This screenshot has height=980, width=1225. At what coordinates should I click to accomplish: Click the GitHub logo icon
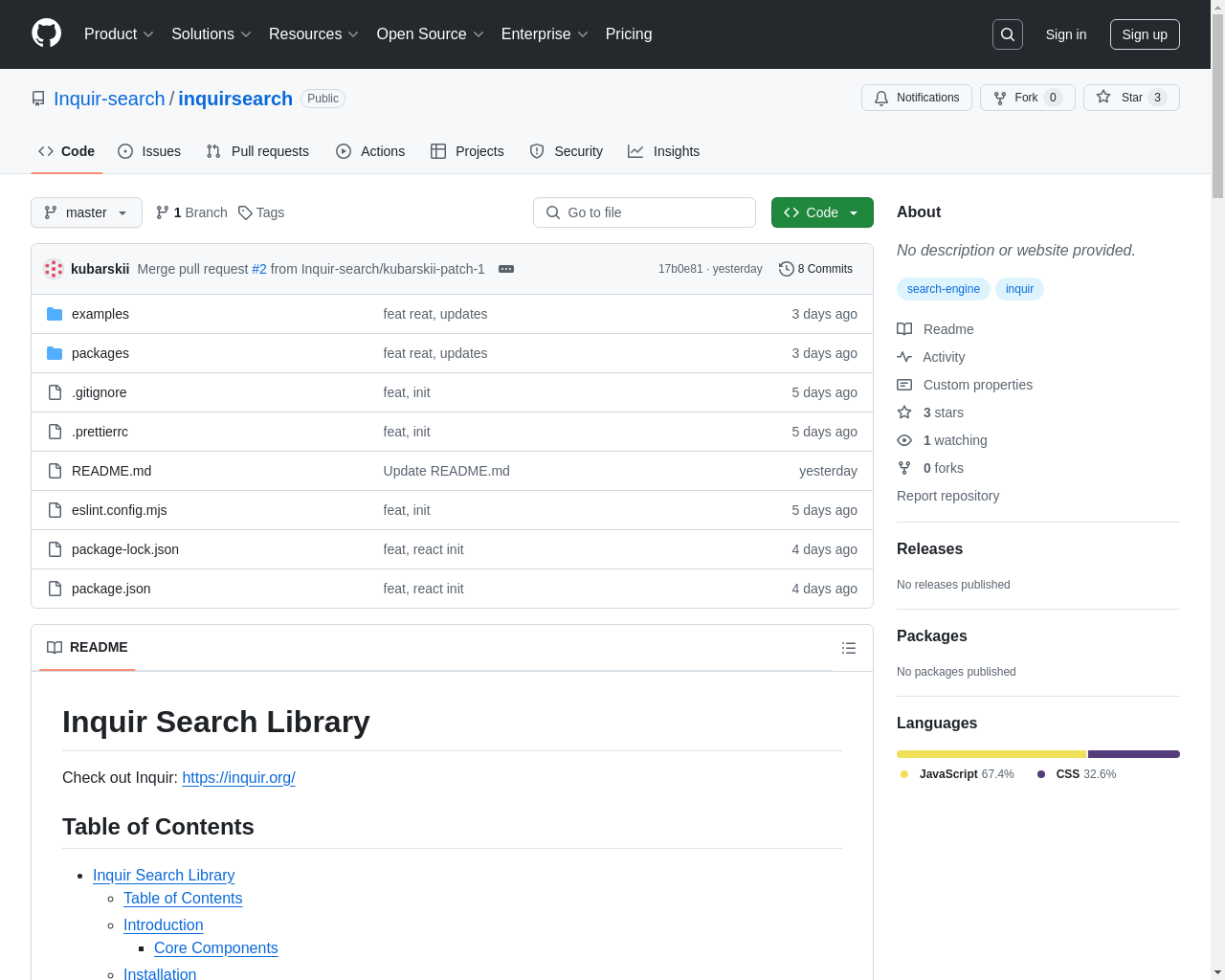pyautogui.click(x=46, y=33)
